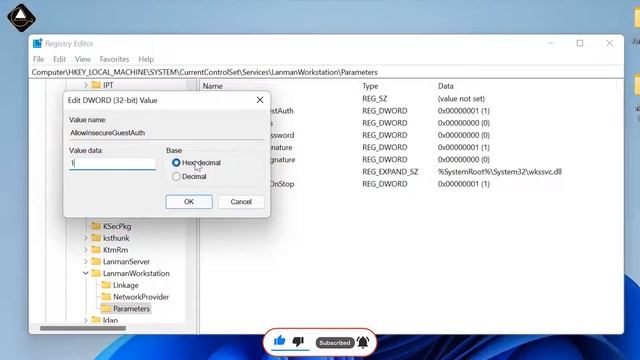The height and width of the screenshot is (360, 640).
Task: Click the REG_EXPAND_SZ type cell
Action: 390,172
